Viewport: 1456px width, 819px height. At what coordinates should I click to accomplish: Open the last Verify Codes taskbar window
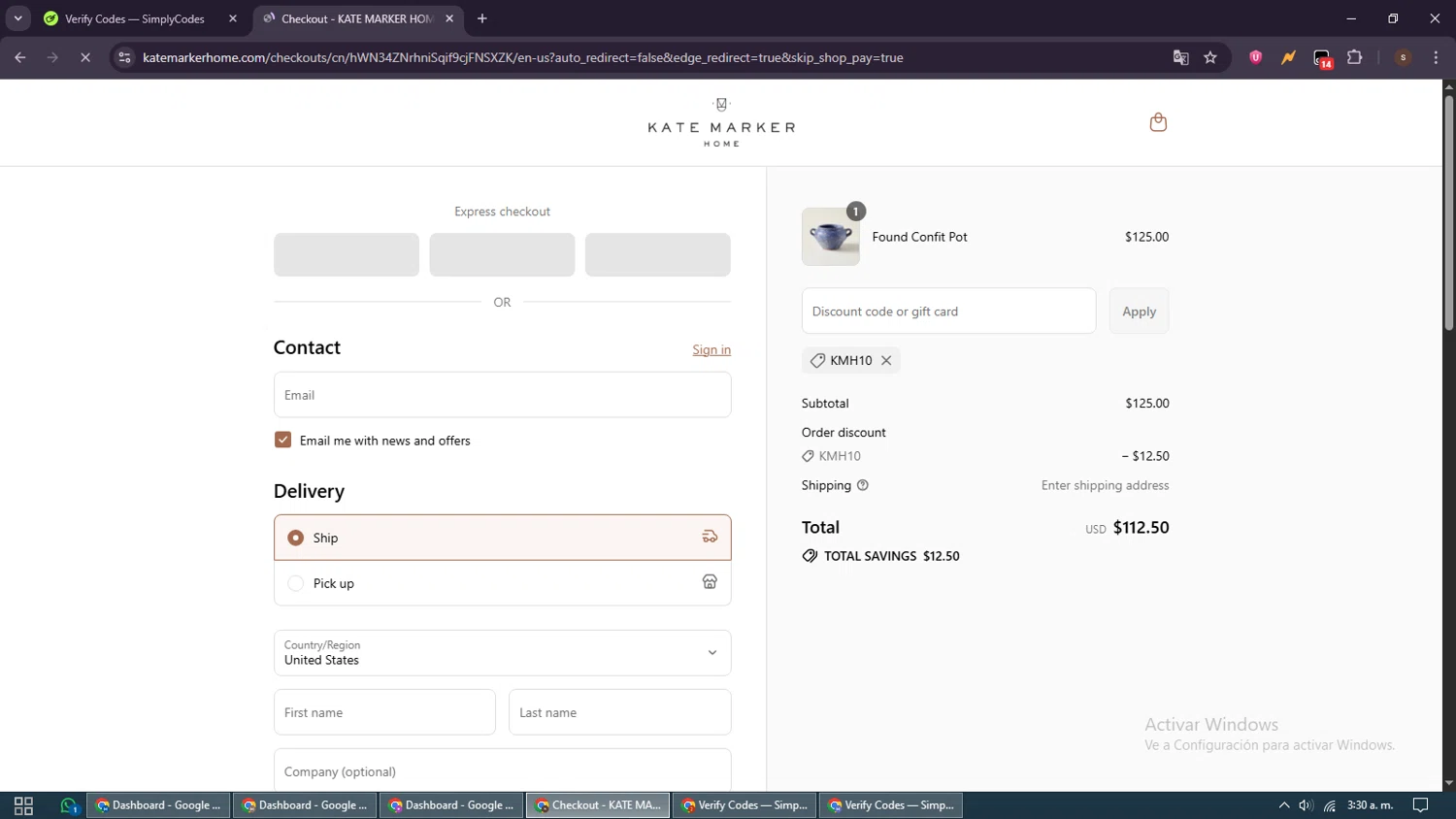[891, 805]
